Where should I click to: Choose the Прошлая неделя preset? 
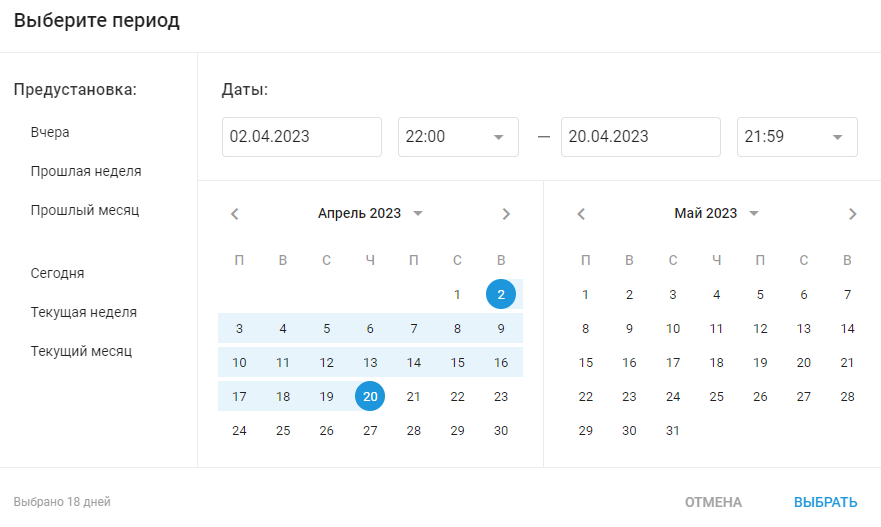tap(86, 171)
